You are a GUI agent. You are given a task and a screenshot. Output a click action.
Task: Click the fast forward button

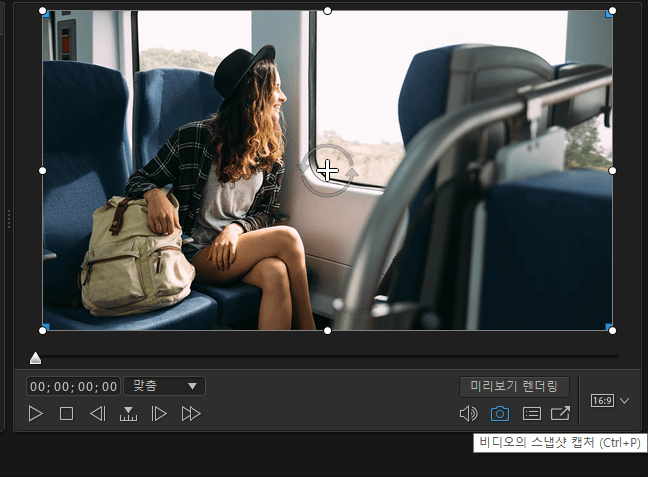(x=191, y=414)
